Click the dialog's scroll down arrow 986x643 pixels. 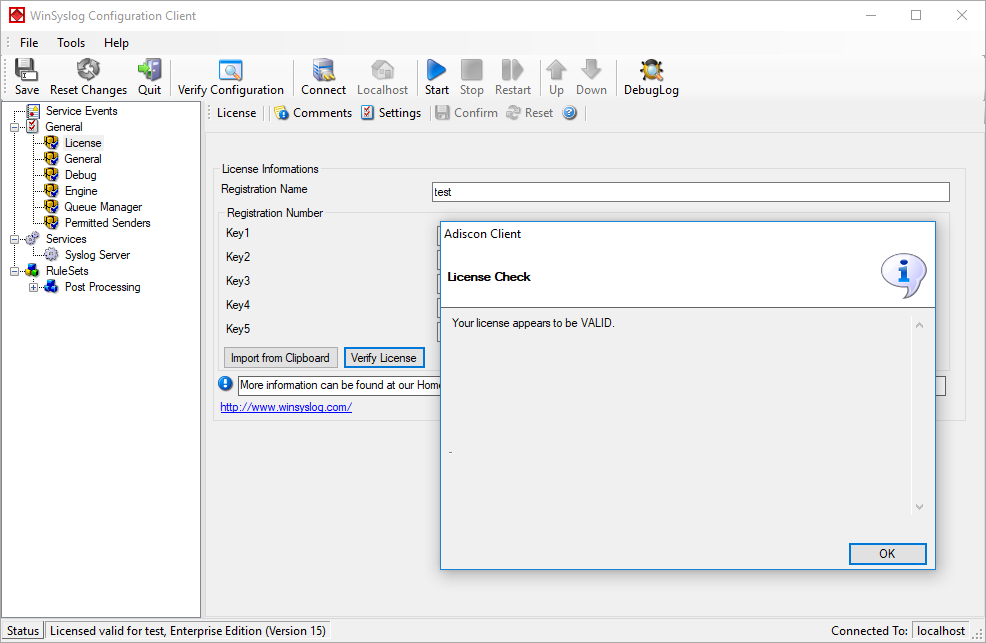coord(919,507)
